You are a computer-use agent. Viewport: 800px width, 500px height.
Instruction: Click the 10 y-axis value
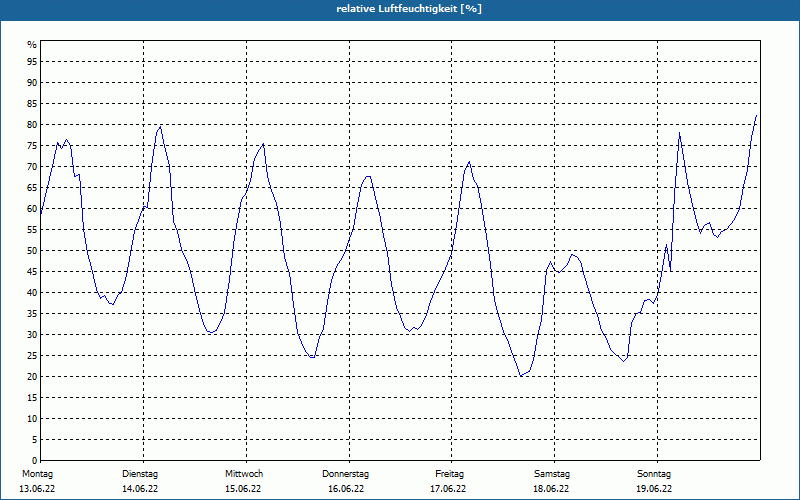pos(32,418)
